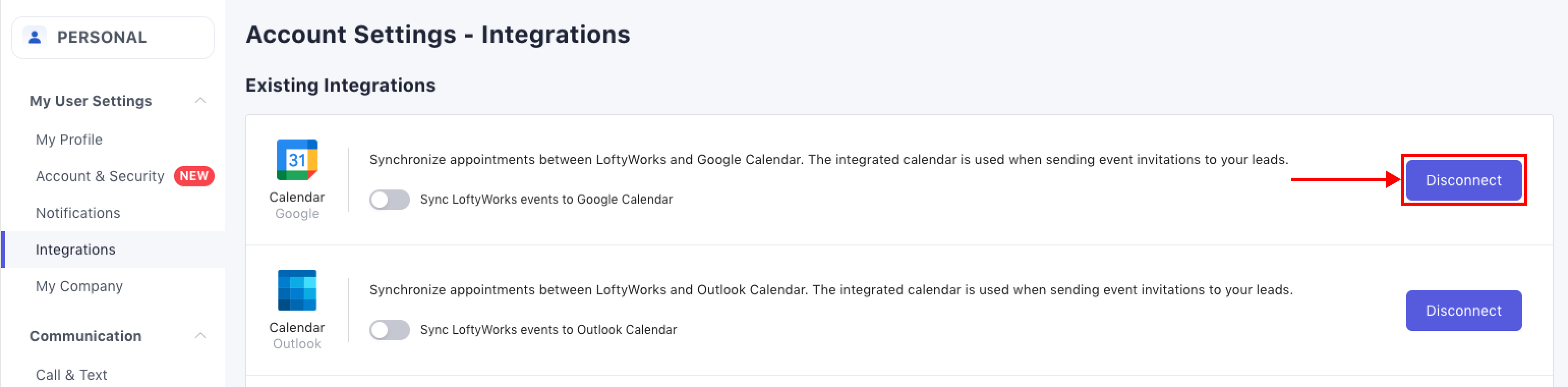Open My Profile settings
This screenshot has height=387, width=1568.
coord(69,140)
